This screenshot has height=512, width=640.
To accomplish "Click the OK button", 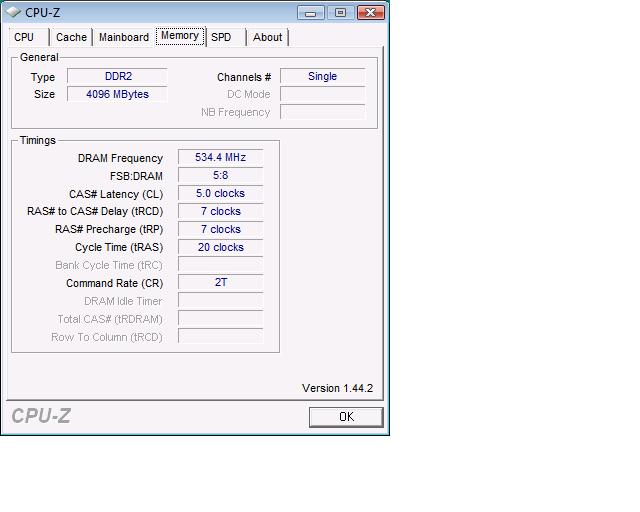I will [346, 417].
